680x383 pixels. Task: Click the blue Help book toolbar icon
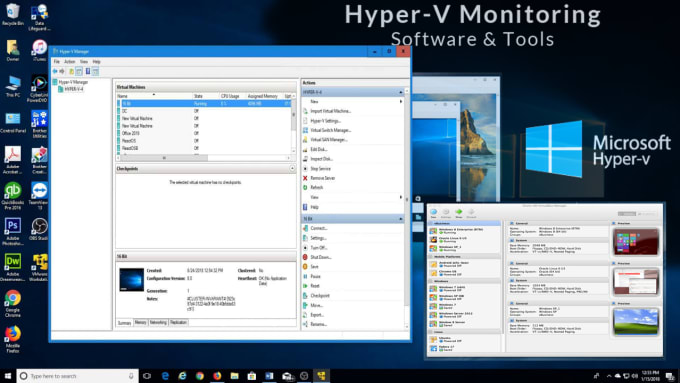pos(88,71)
